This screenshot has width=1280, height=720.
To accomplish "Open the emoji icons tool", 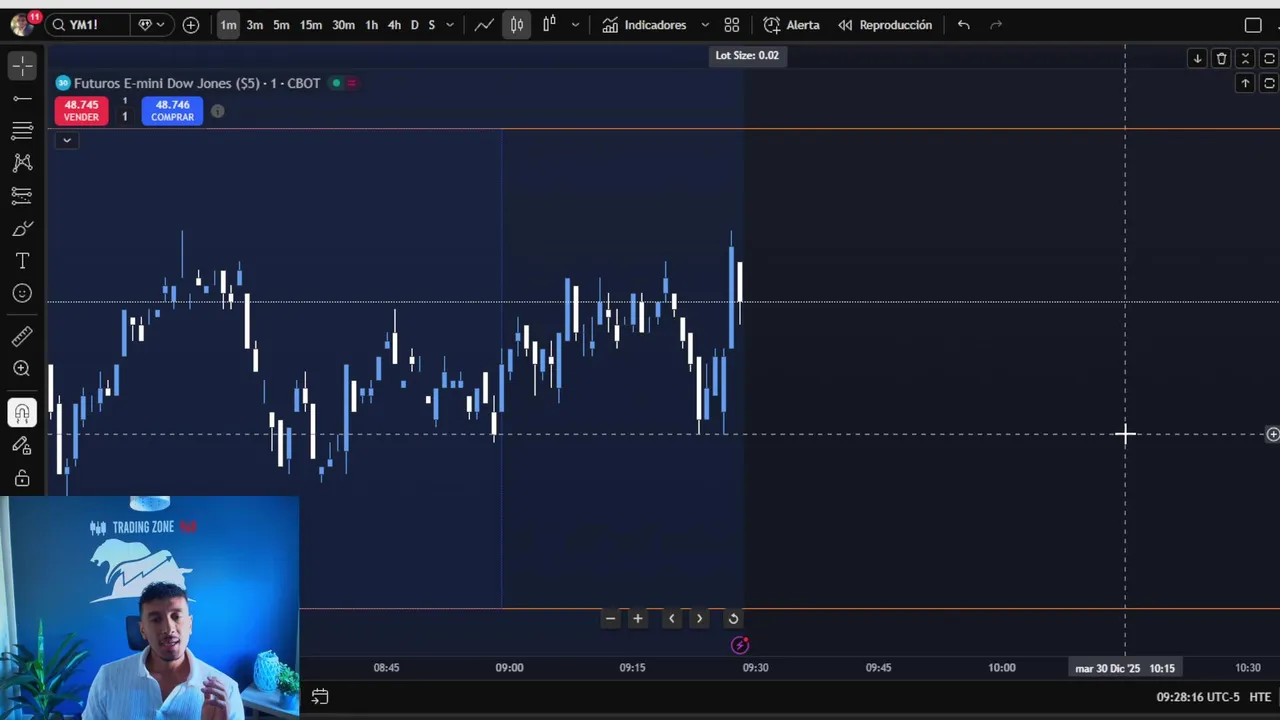I will tap(22, 293).
